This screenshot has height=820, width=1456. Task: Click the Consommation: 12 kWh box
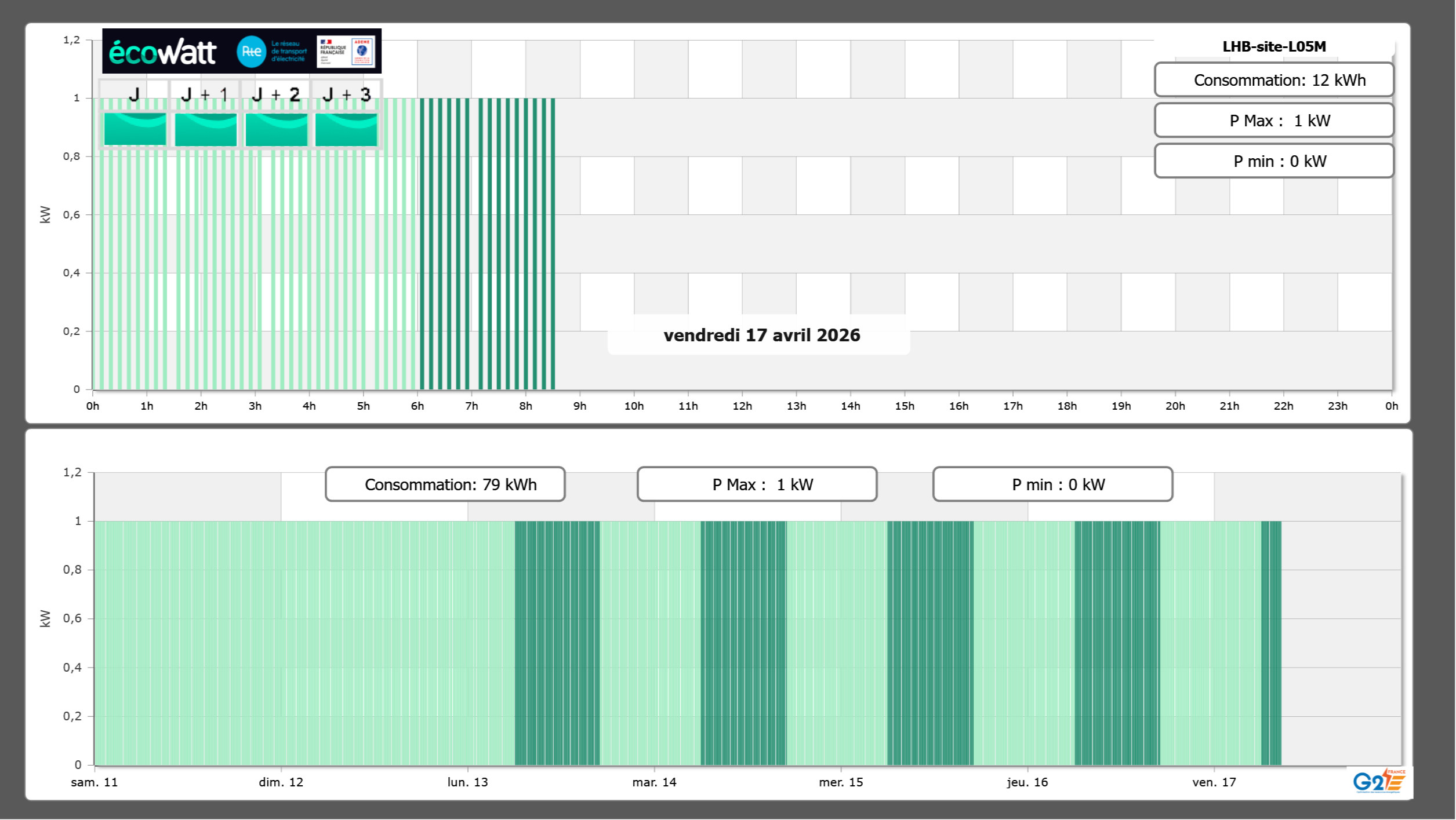click(1273, 80)
